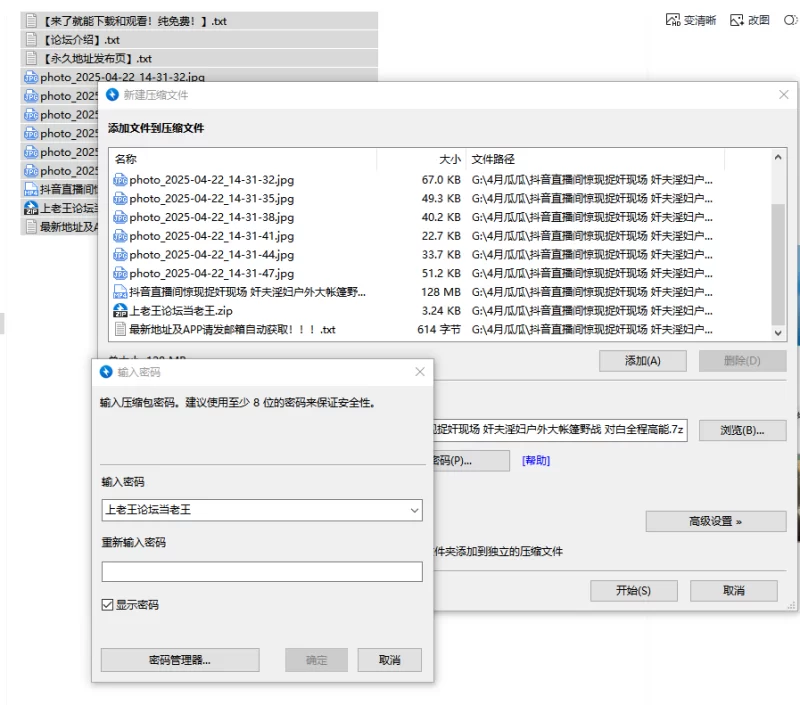Click the file name 【论坛介绍】.txt
The width and height of the screenshot is (800, 705).
coord(80,40)
